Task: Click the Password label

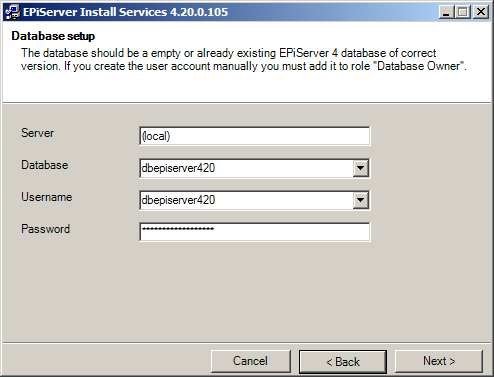Action: 46,229
